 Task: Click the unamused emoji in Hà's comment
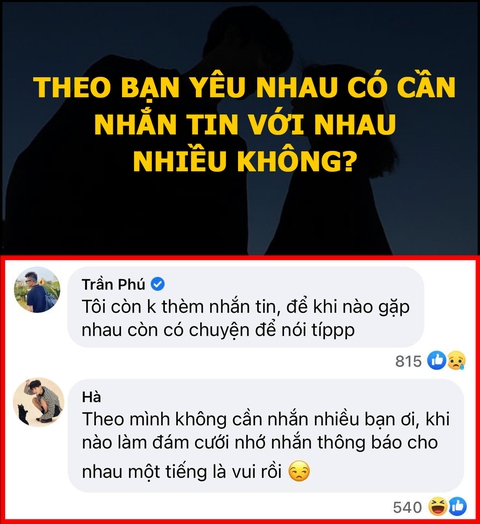(299, 471)
